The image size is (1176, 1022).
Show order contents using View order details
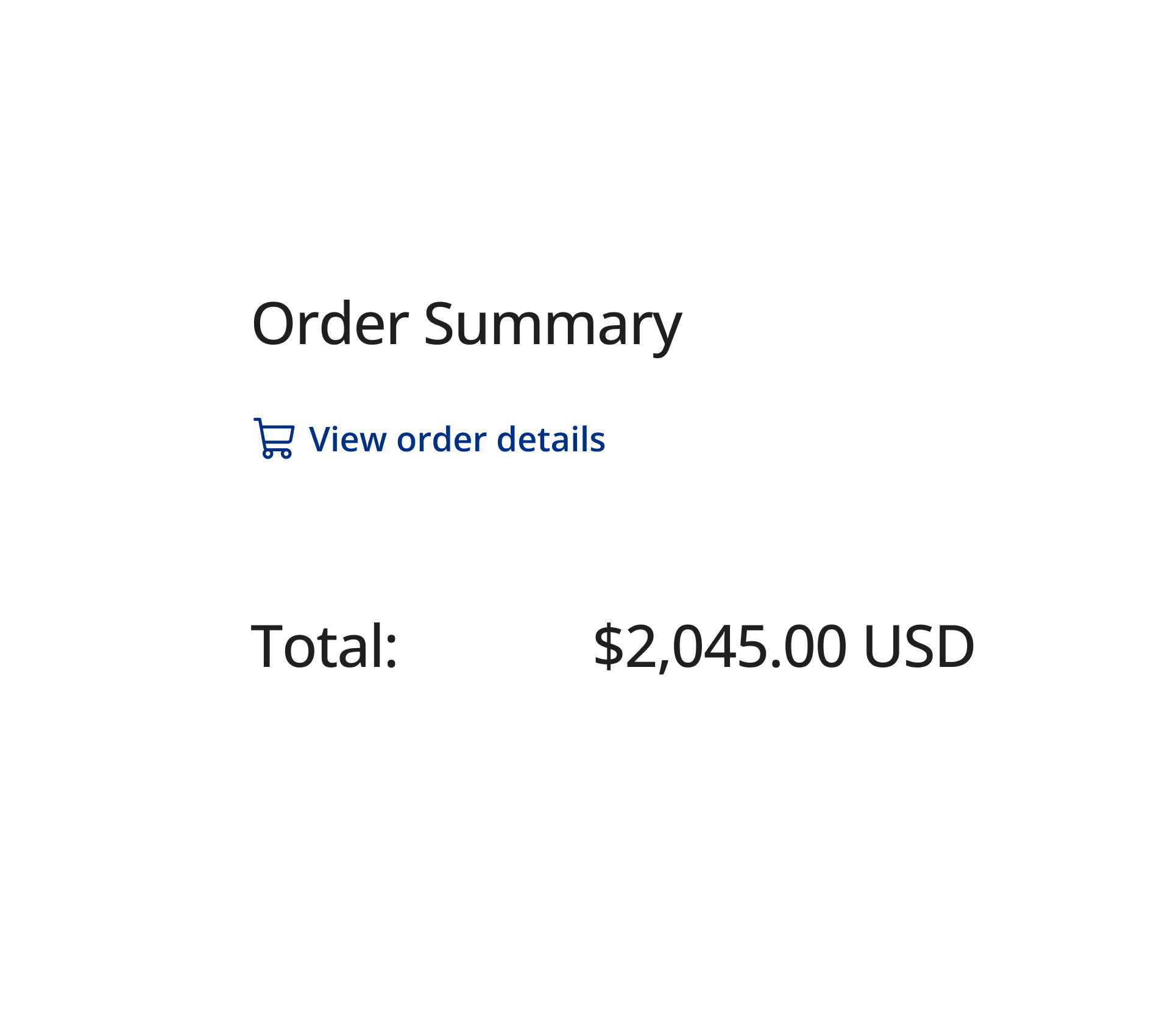tap(456, 440)
